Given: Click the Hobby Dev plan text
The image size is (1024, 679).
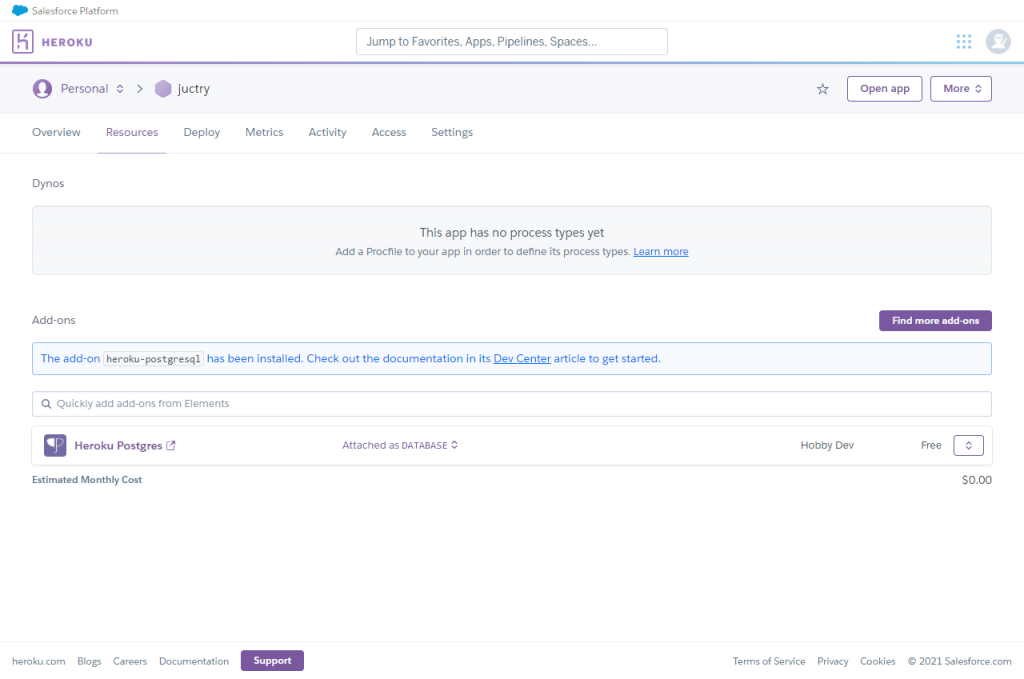Looking at the screenshot, I should (827, 445).
